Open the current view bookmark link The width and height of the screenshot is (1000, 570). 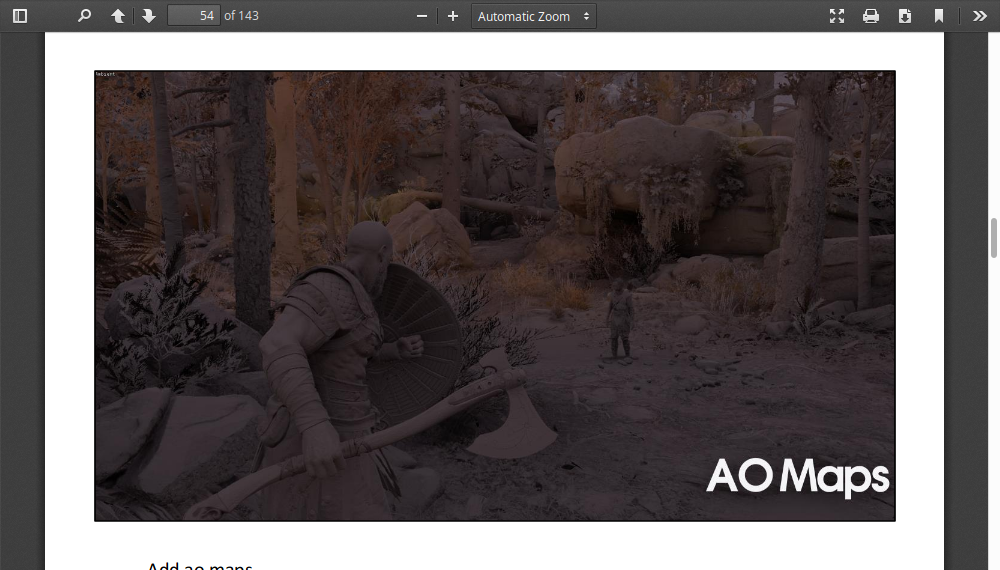click(x=939, y=16)
